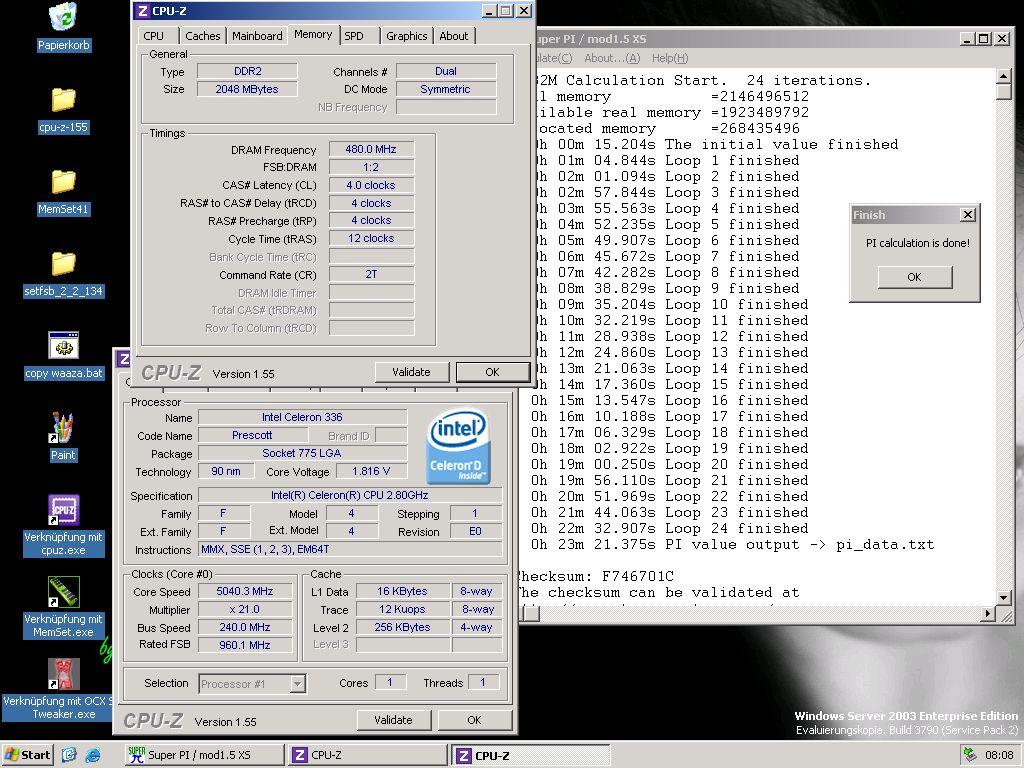The image size is (1024, 768).
Task: Switch to active CPU-Z taskbar button
Action: coord(531,755)
